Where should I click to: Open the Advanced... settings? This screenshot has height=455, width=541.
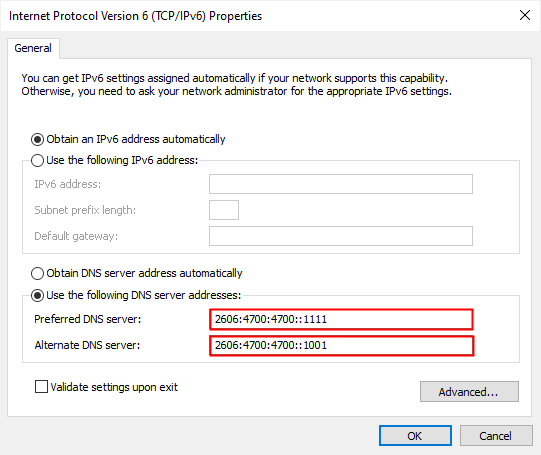[x=469, y=392]
